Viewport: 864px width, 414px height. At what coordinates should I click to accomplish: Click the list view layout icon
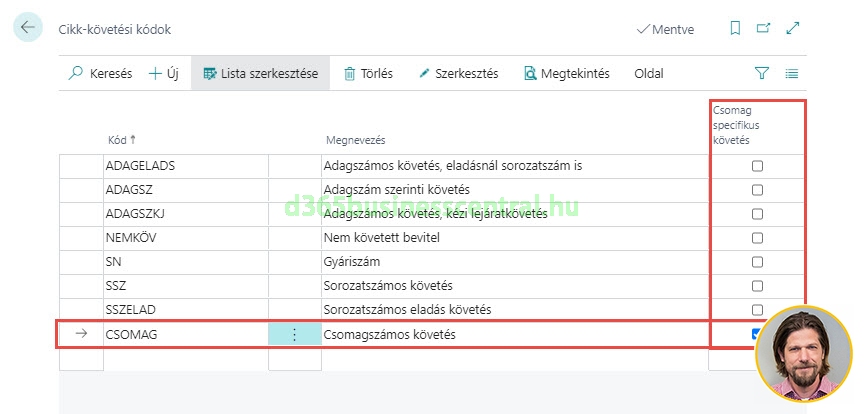click(x=792, y=73)
